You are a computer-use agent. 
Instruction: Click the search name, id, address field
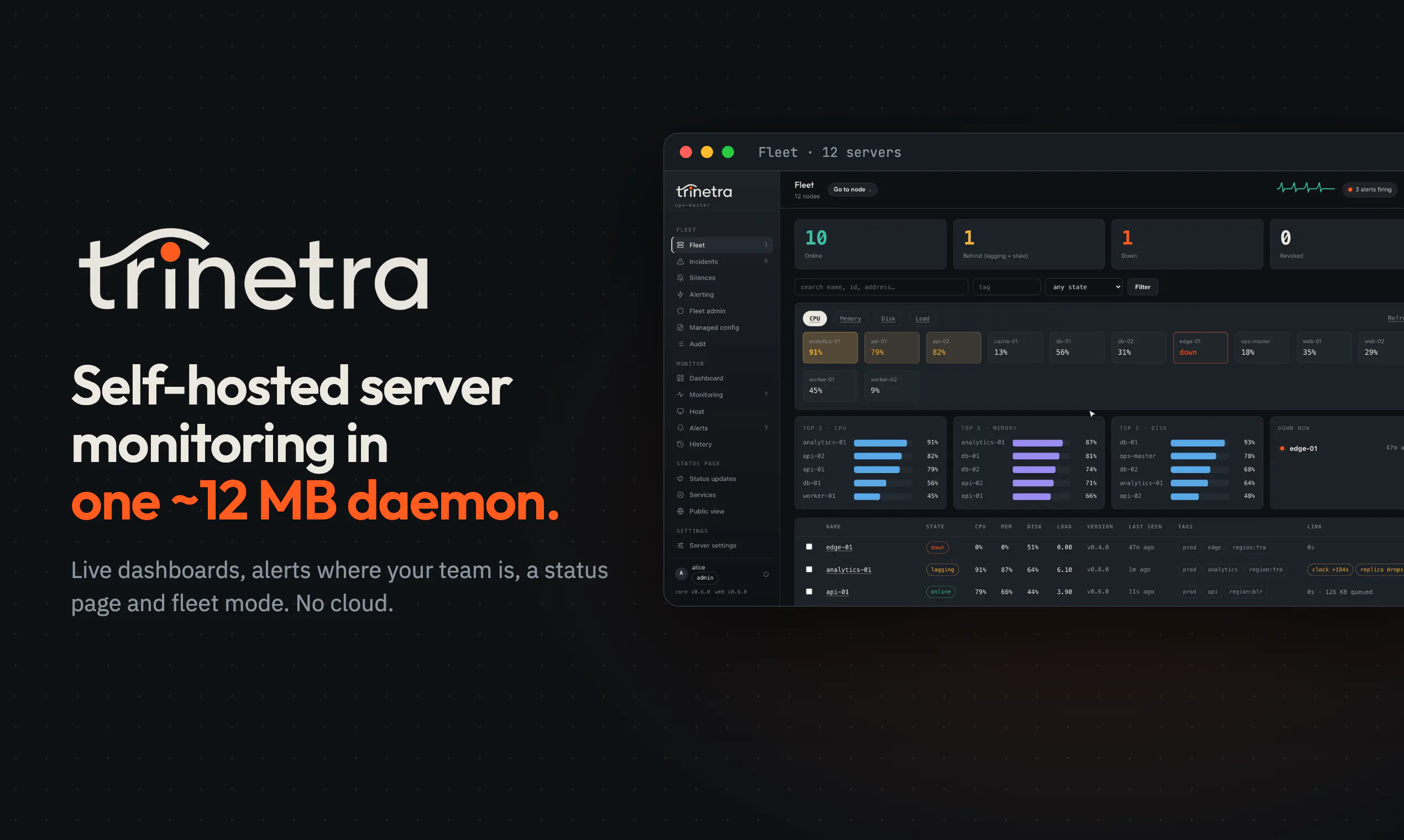coord(881,287)
